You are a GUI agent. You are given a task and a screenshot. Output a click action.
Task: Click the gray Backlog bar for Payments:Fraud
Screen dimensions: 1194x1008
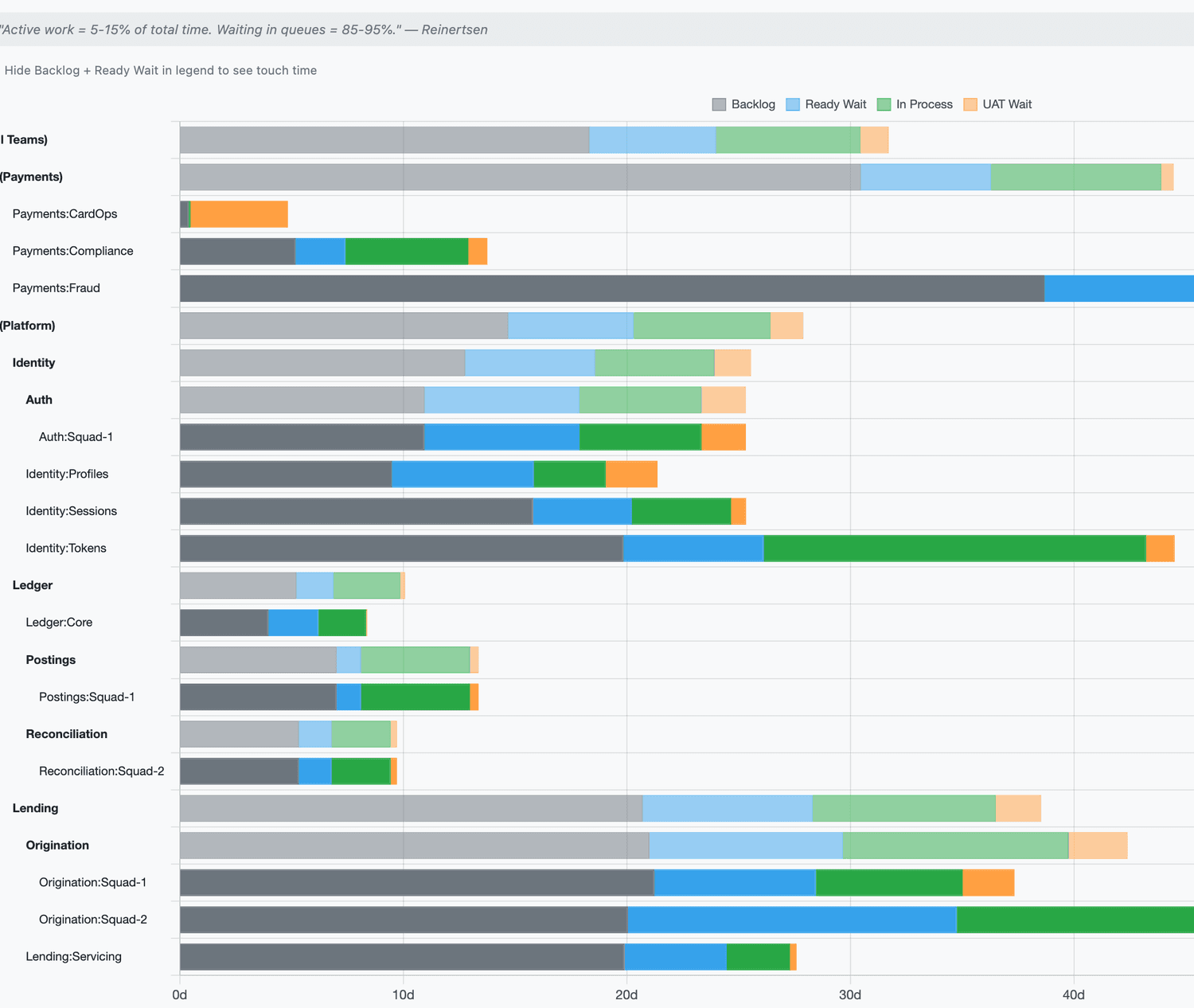click(x=612, y=288)
